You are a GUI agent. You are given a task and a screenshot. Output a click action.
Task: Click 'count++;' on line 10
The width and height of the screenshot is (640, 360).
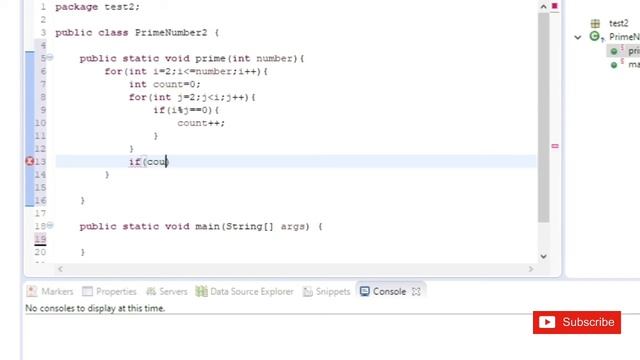(x=201, y=123)
